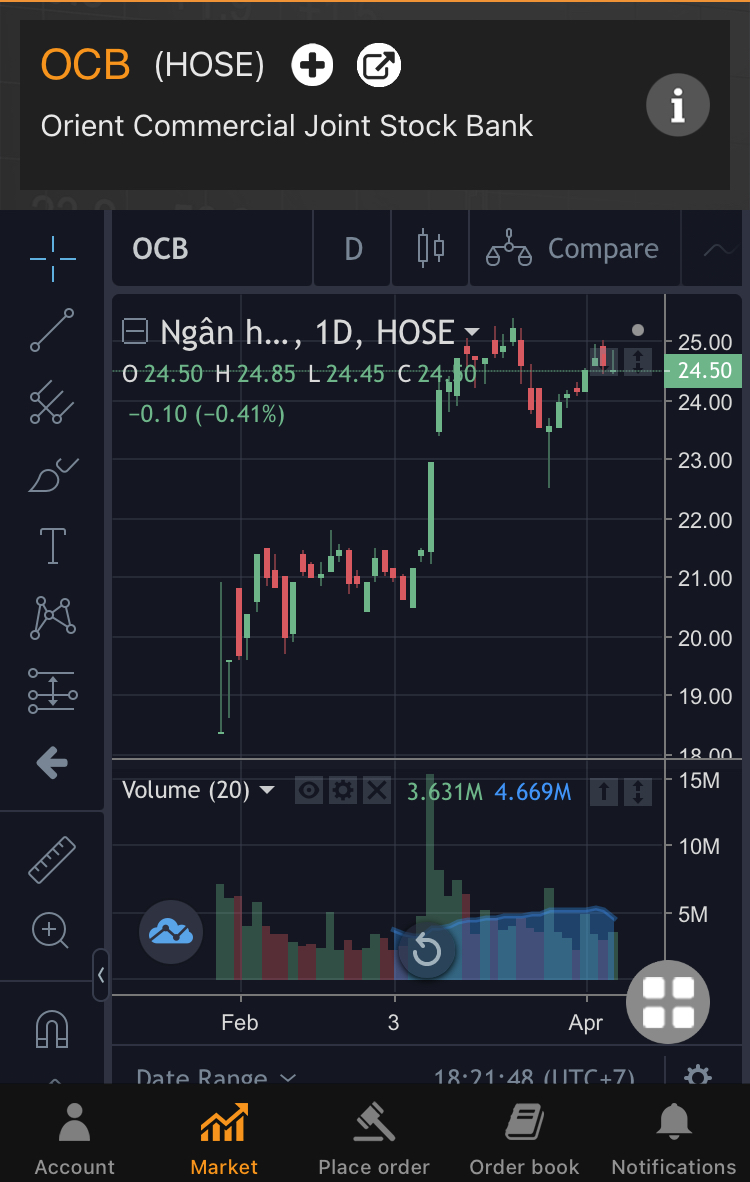Open the OCB symbol search field
Screen dimensions: 750x1182
(x=212, y=248)
